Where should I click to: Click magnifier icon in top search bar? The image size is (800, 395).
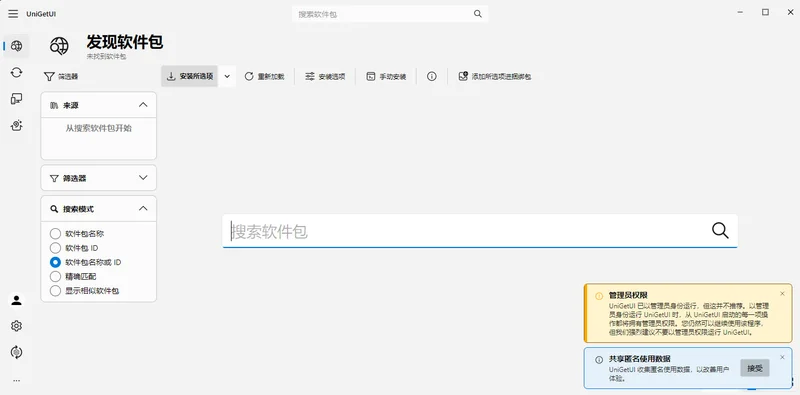[x=478, y=14]
